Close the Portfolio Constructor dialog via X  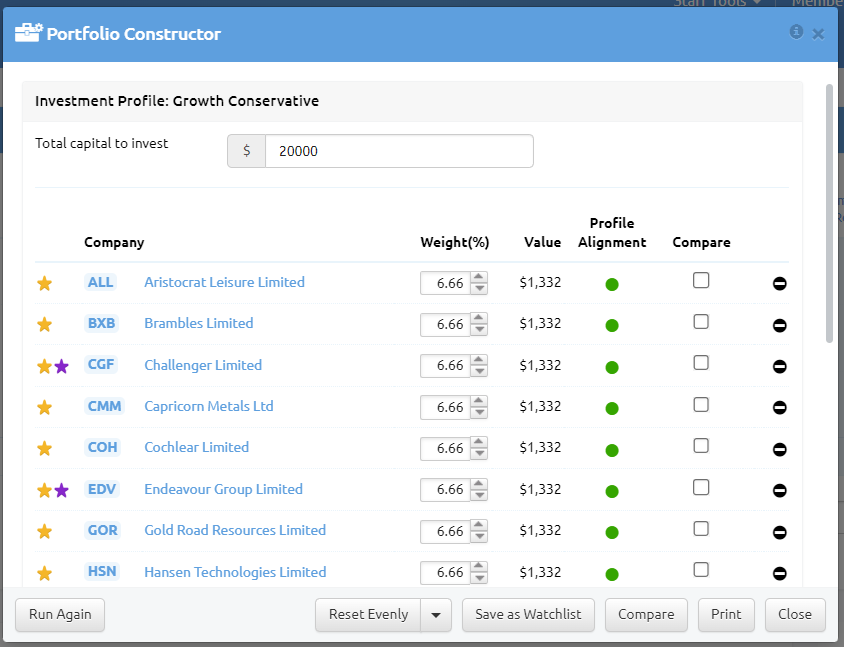[818, 34]
